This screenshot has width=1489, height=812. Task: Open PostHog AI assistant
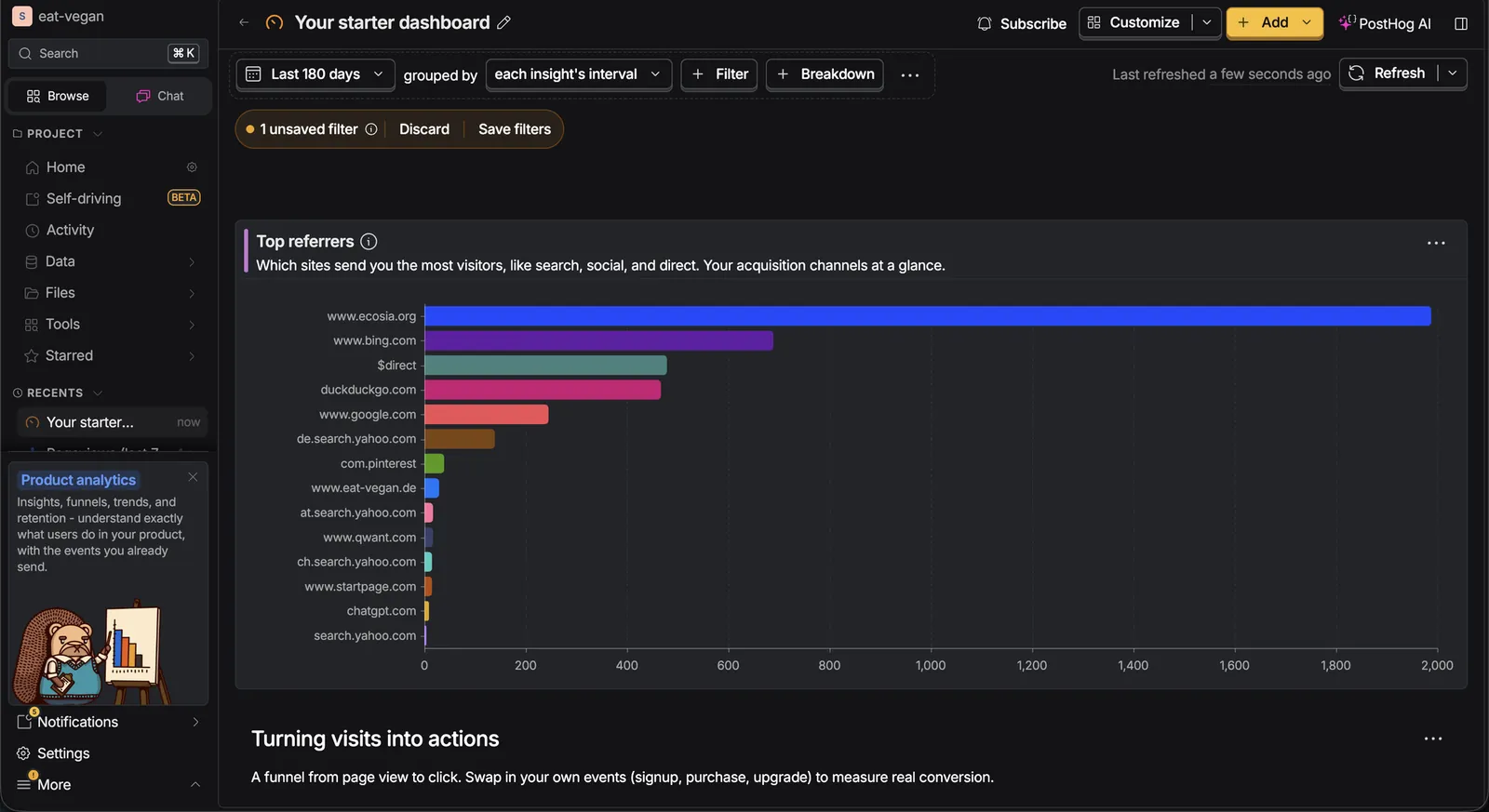point(1385,23)
